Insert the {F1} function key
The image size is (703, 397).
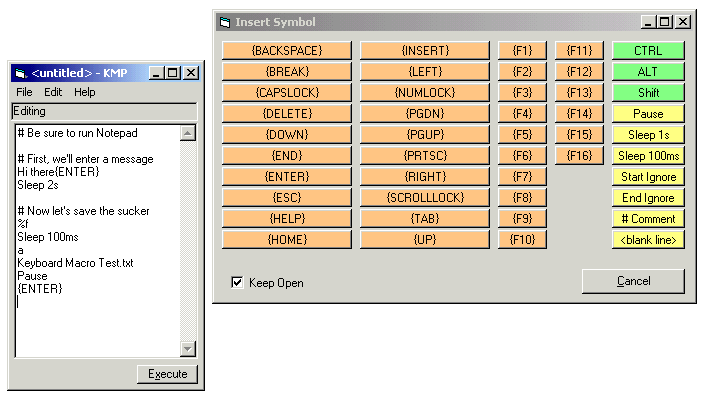522,50
